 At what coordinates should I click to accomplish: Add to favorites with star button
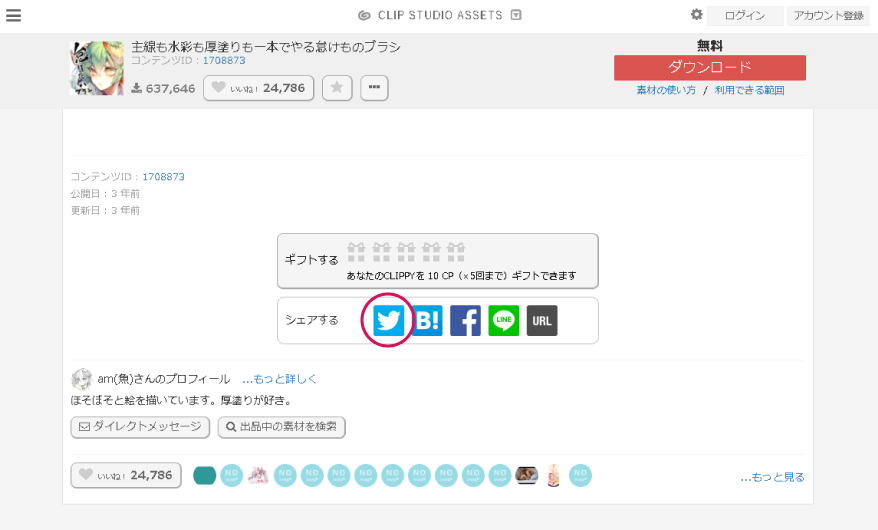click(336, 88)
